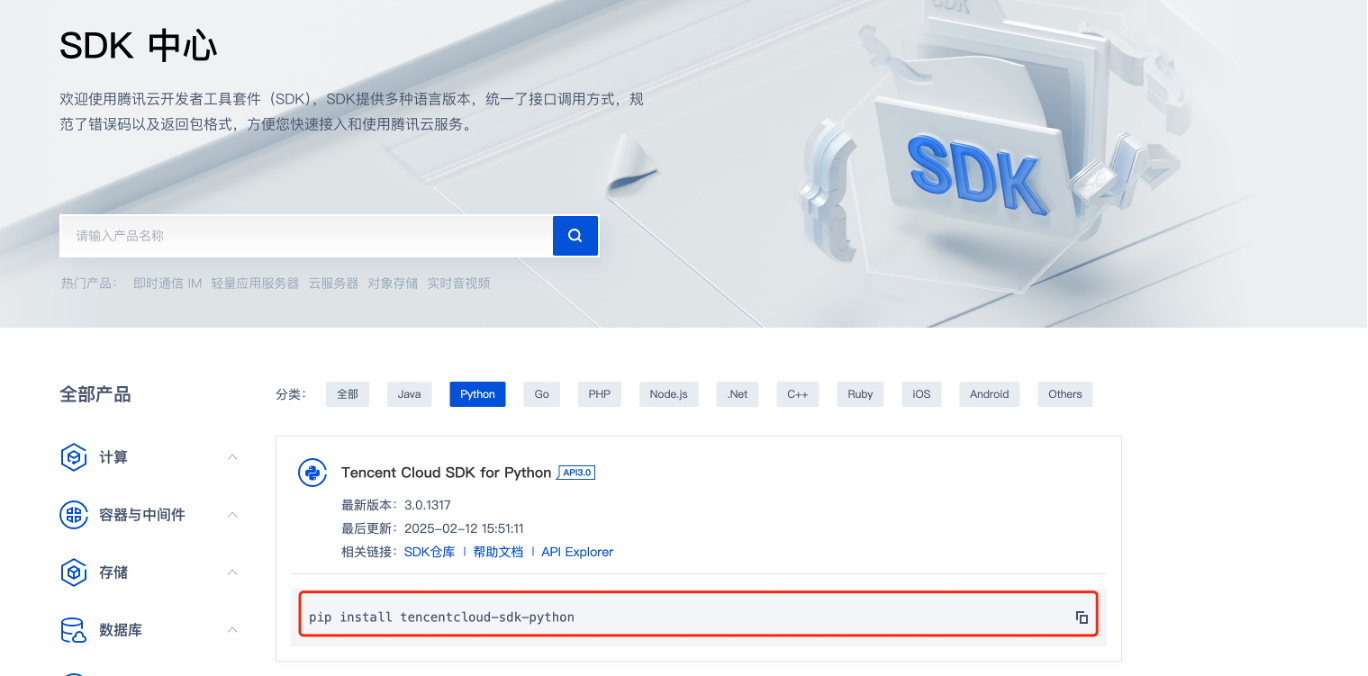Screen dimensions: 1368x676
Task: Select the C++ language filter
Action: [797, 394]
